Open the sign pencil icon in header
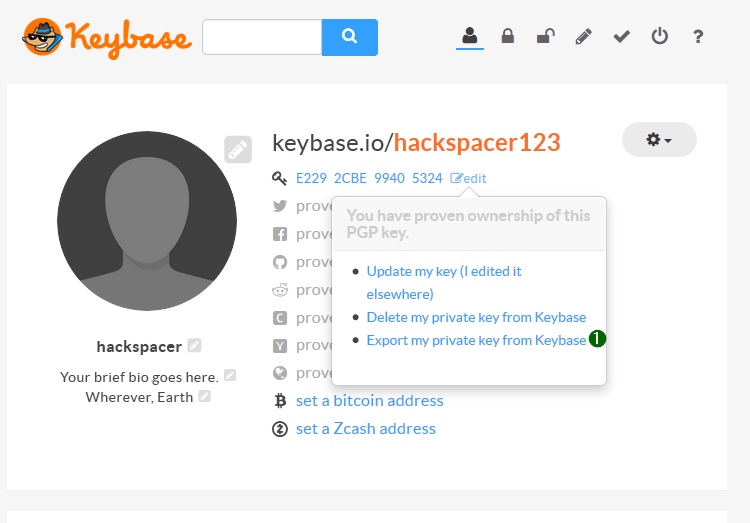 tap(584, 36)
